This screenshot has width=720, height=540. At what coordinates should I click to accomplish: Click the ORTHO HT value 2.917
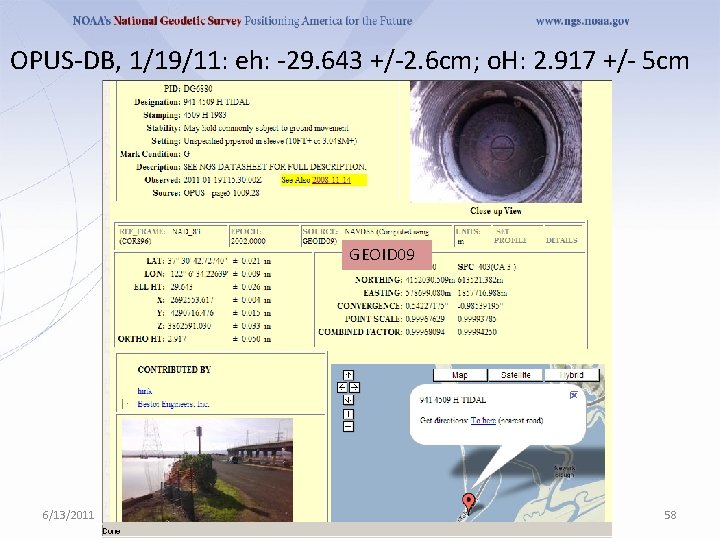177,339
